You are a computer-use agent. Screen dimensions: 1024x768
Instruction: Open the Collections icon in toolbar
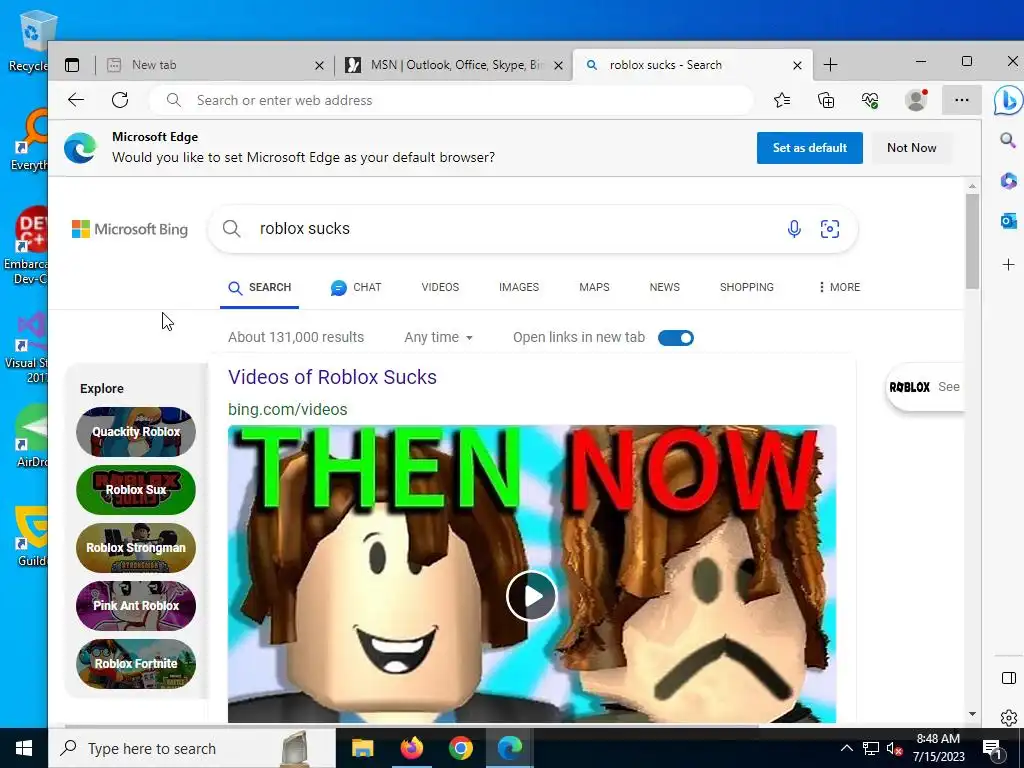[826, 100]
